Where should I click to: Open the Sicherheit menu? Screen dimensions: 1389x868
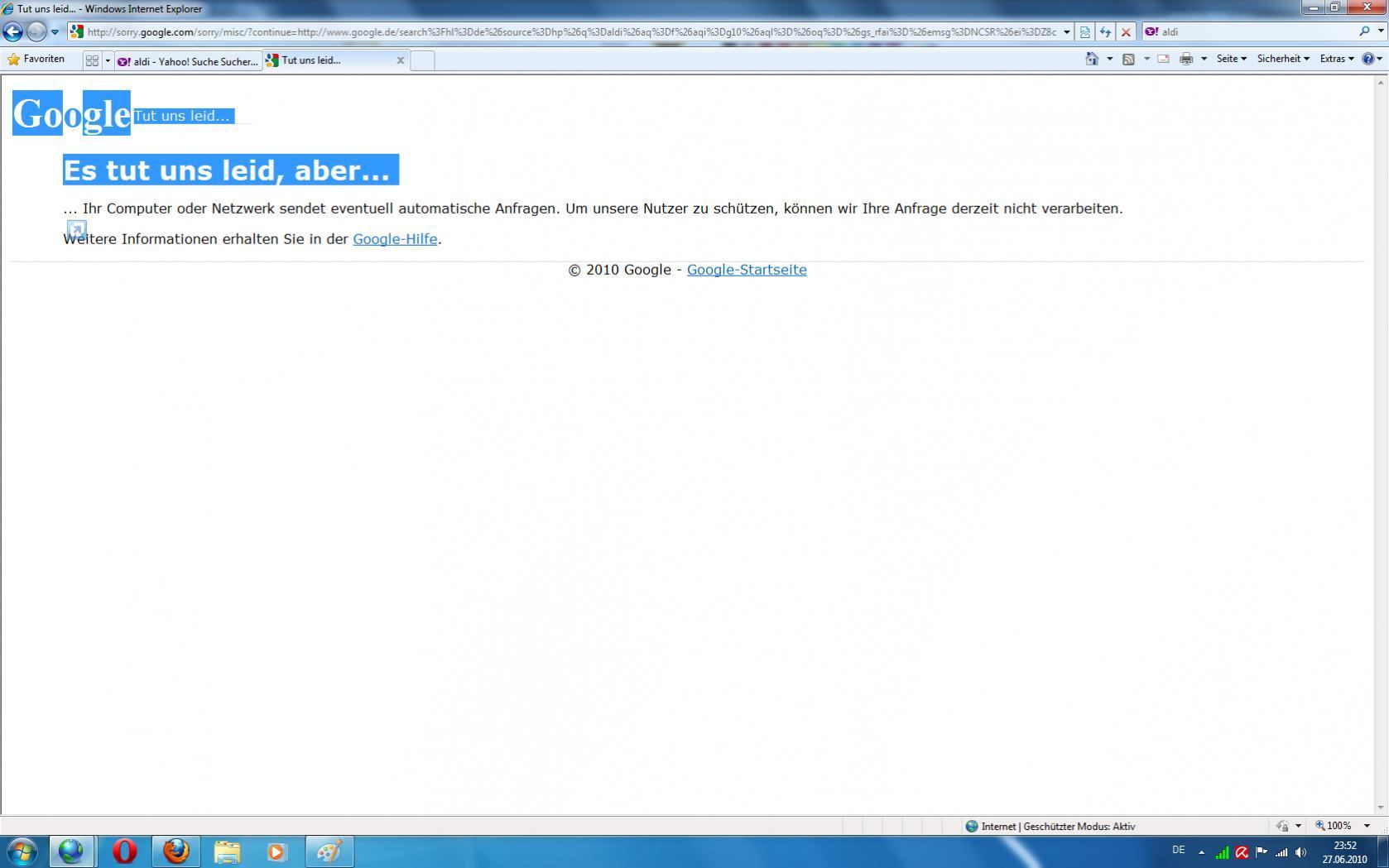1283,59
